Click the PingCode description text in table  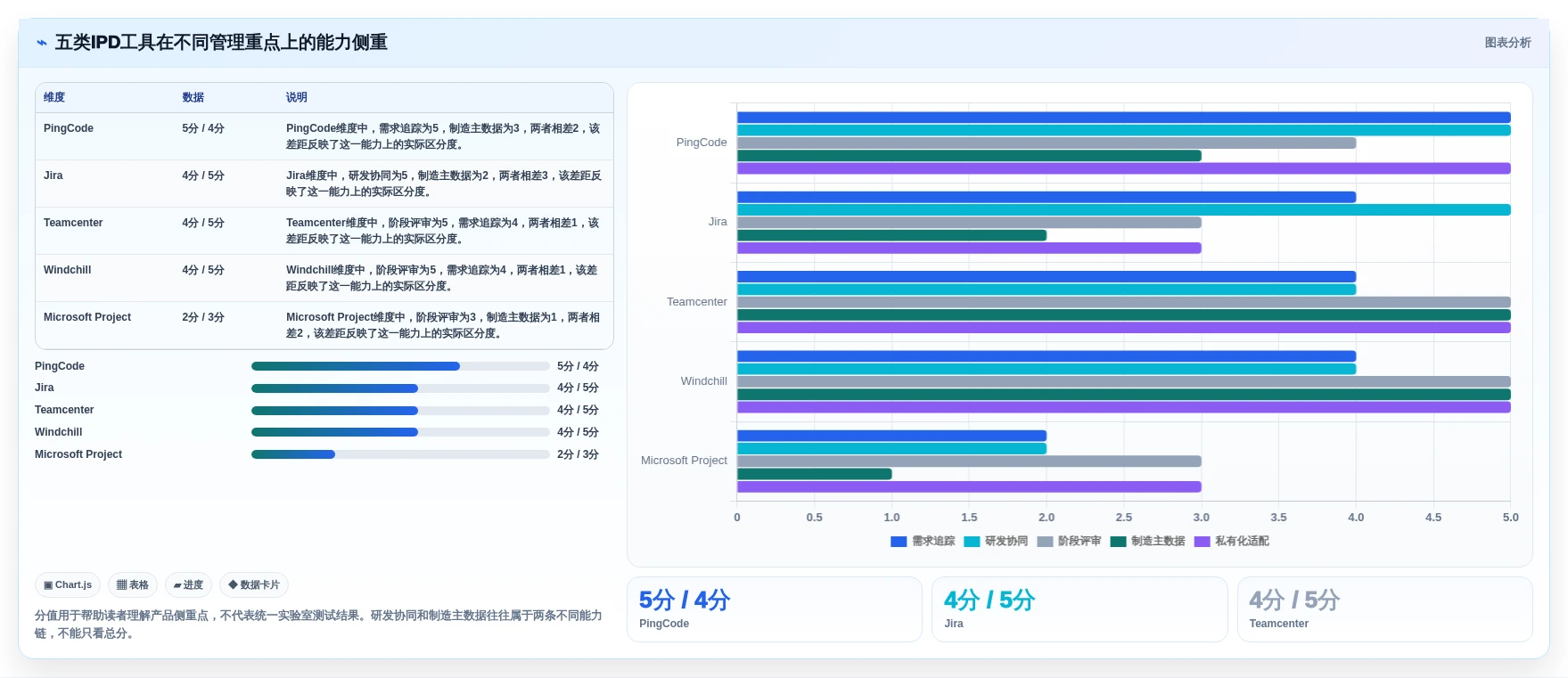(443, 136)
